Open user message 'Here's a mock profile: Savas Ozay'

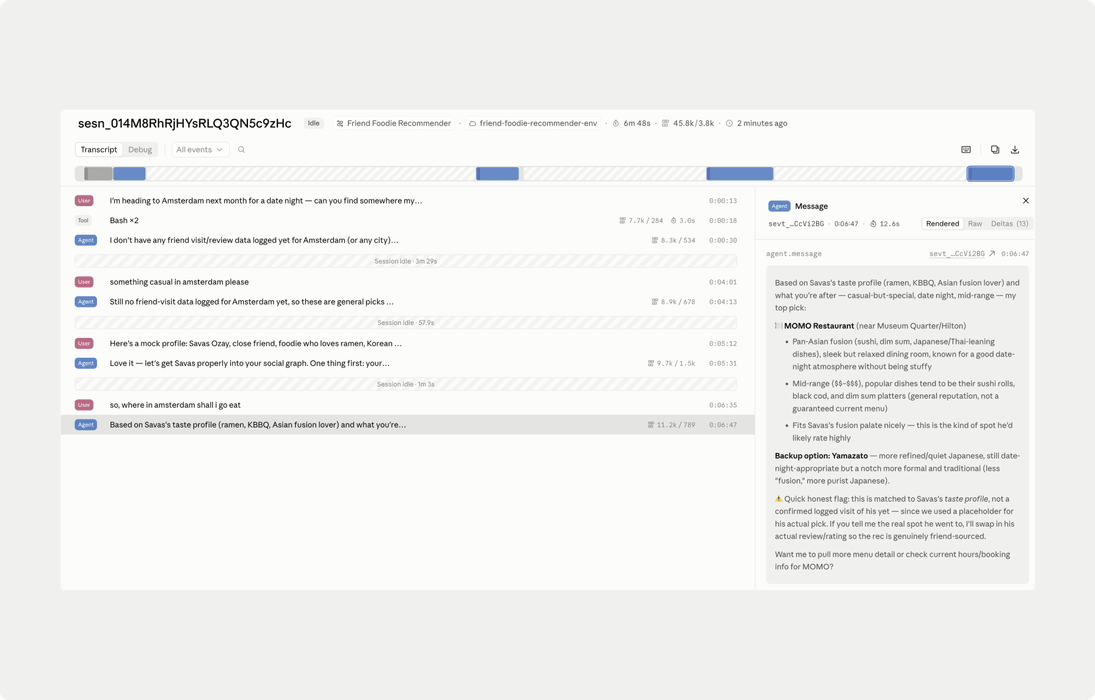[407, 343]
